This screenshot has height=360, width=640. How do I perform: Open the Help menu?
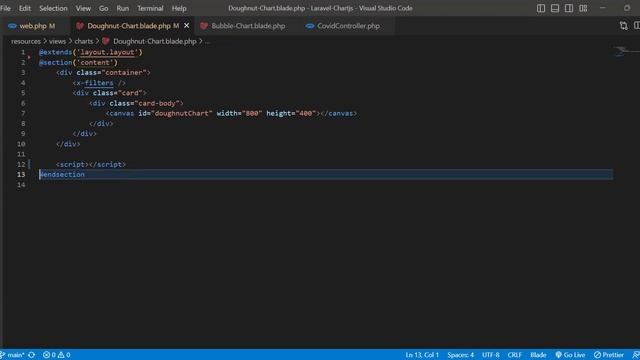click(179, 8)
